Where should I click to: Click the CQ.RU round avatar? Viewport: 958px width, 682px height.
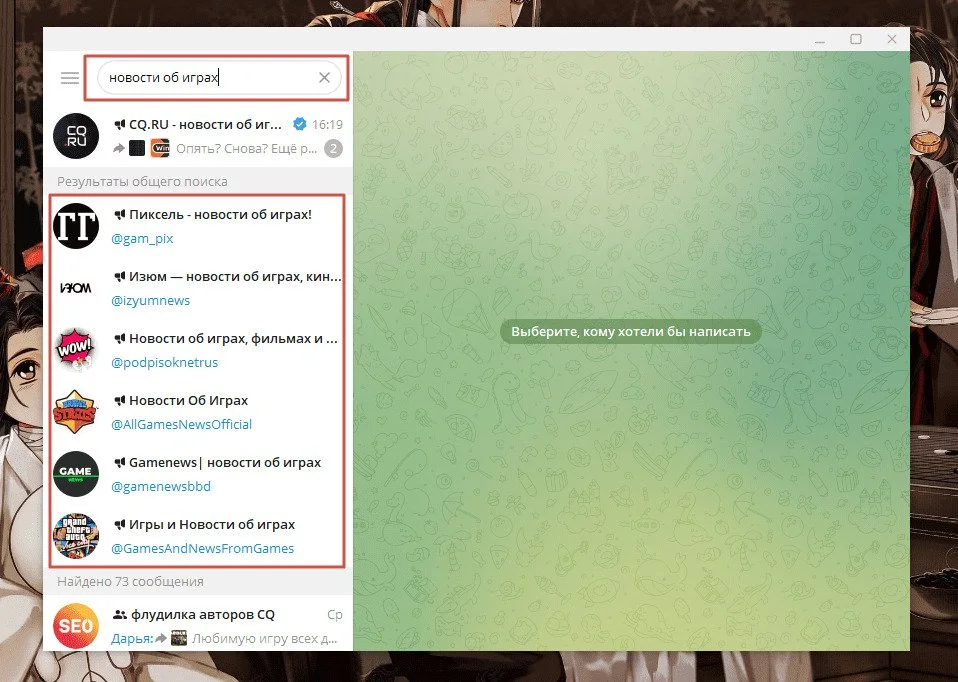(76, 136)
